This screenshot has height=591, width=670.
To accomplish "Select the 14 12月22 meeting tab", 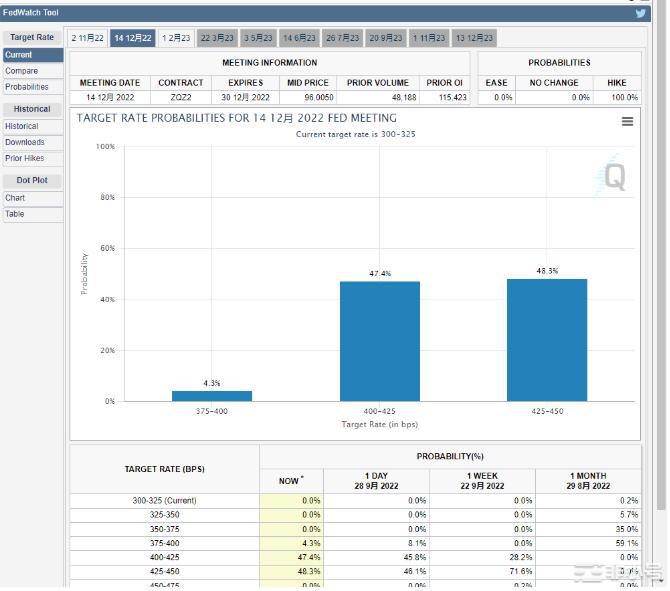I will [x=133, y=38].
